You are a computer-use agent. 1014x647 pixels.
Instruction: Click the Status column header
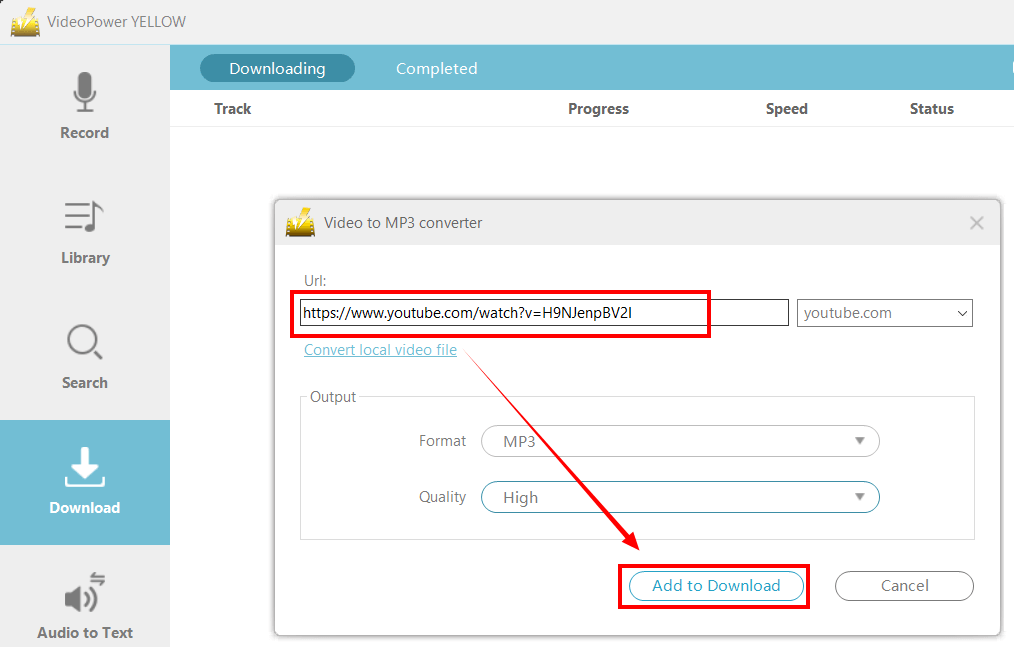point(932,109)
